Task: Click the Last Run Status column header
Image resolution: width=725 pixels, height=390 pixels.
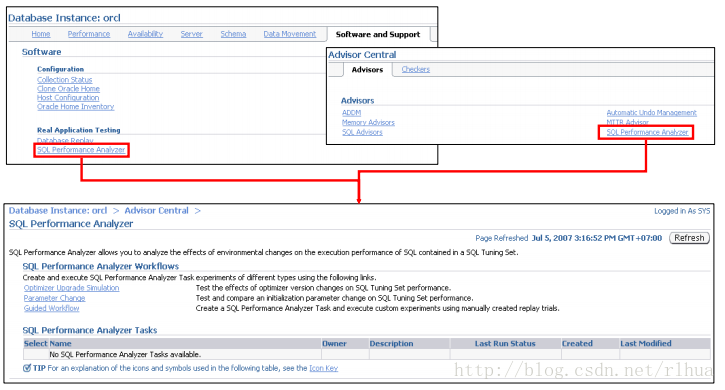Action: tap(505, 343)
